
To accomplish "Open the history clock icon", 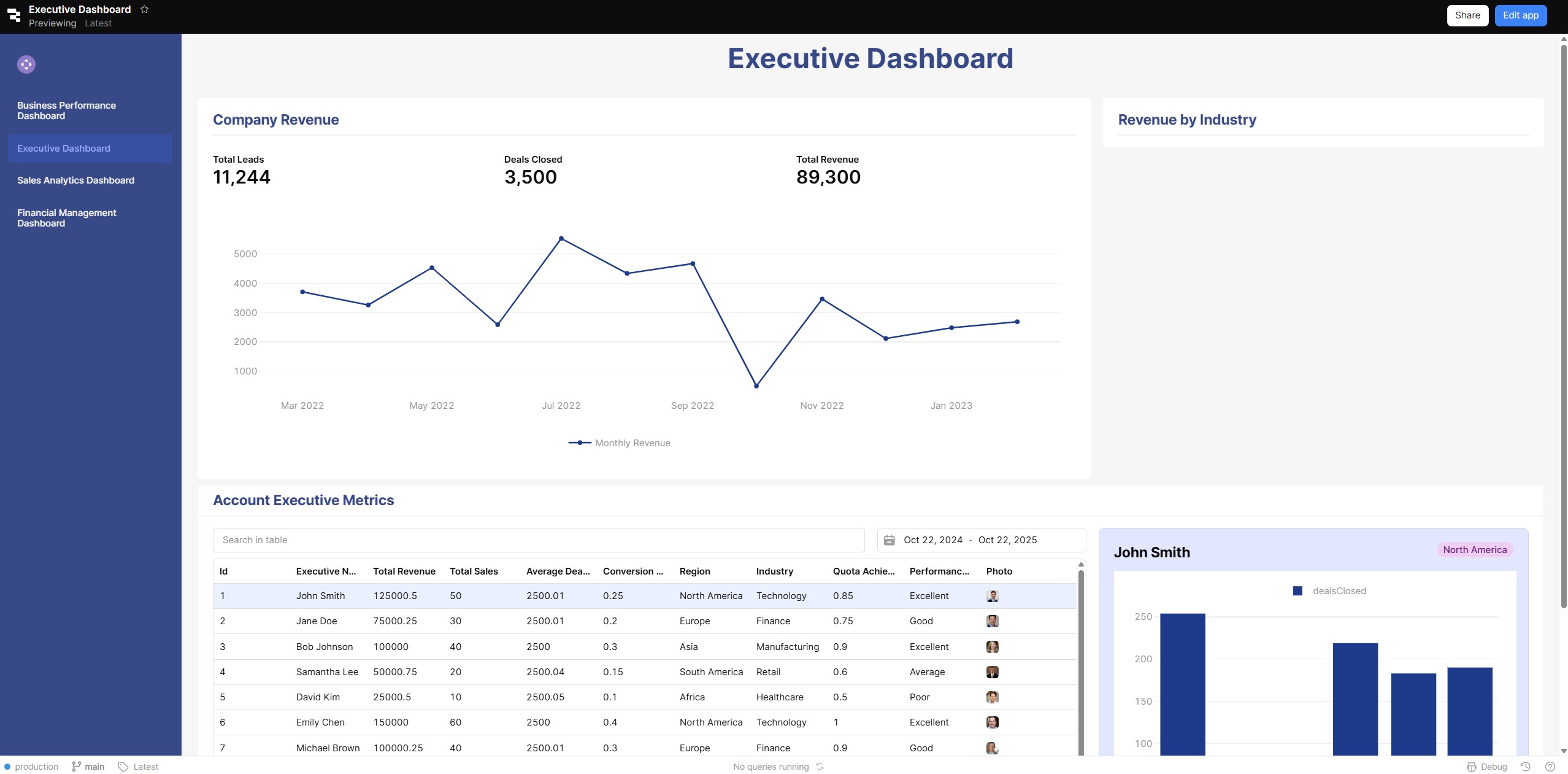I will tap(1526, 767).
